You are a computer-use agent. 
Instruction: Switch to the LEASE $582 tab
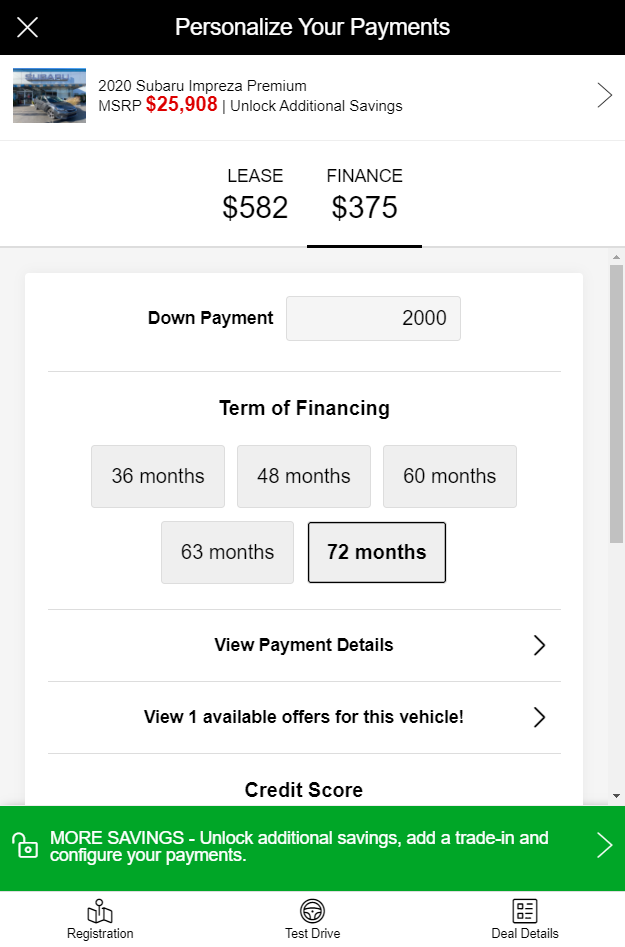coord(255,195)
